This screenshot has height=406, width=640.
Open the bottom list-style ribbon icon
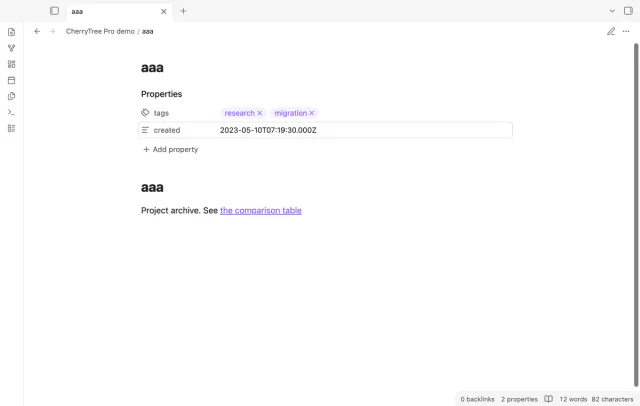(11, 128)
